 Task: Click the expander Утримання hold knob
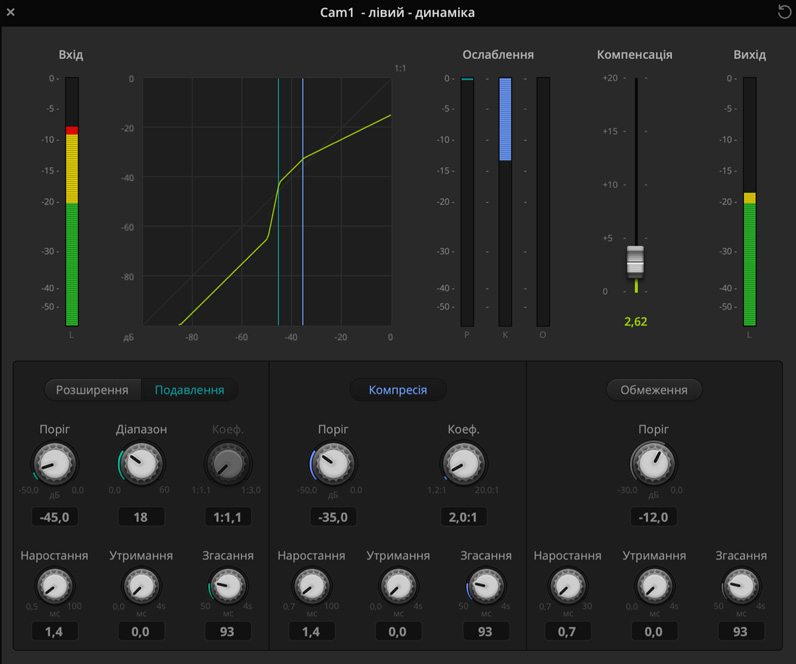141,587
